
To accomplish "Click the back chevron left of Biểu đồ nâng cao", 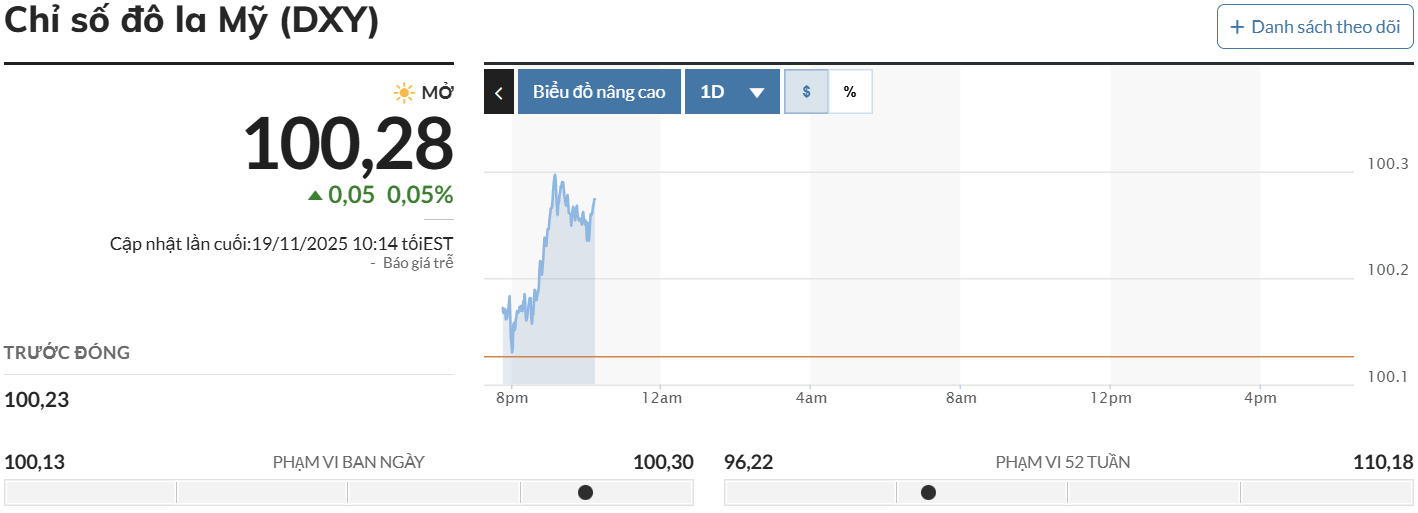I will (499, 92).
